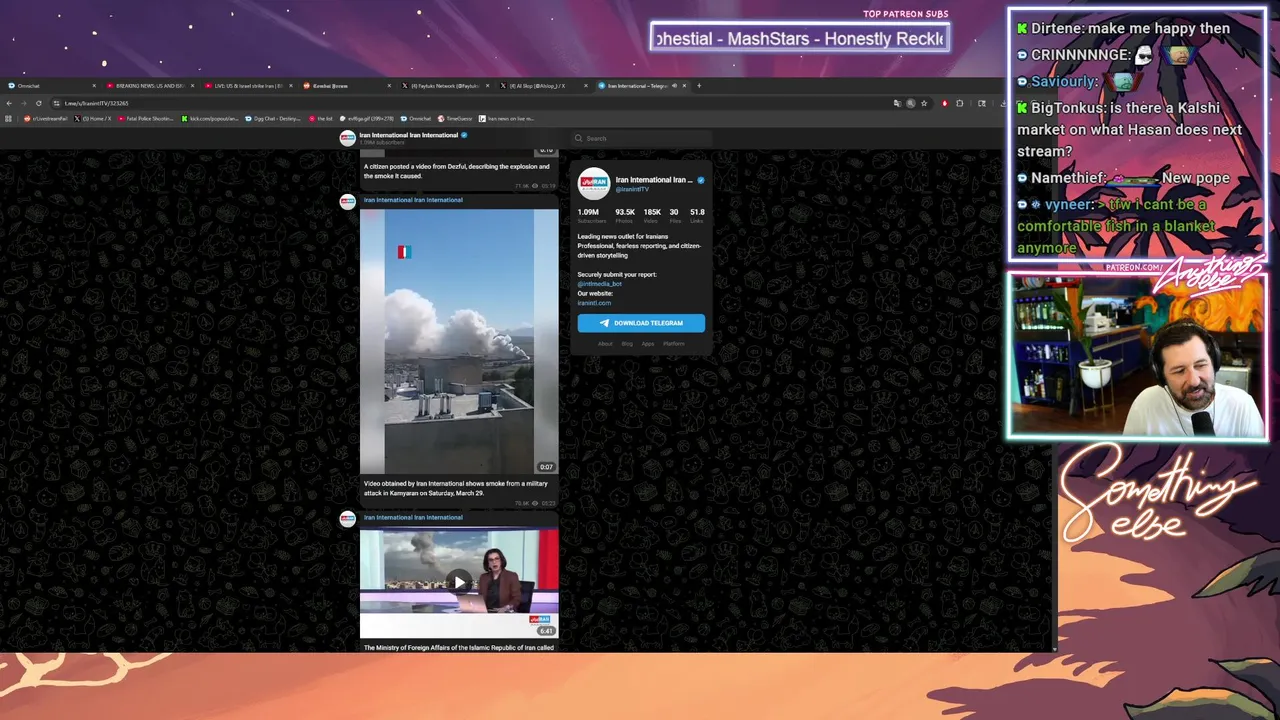Click the Apps footer link
Image resolution: width=1280 pixels, height=720 pixels.
(648, 344)
